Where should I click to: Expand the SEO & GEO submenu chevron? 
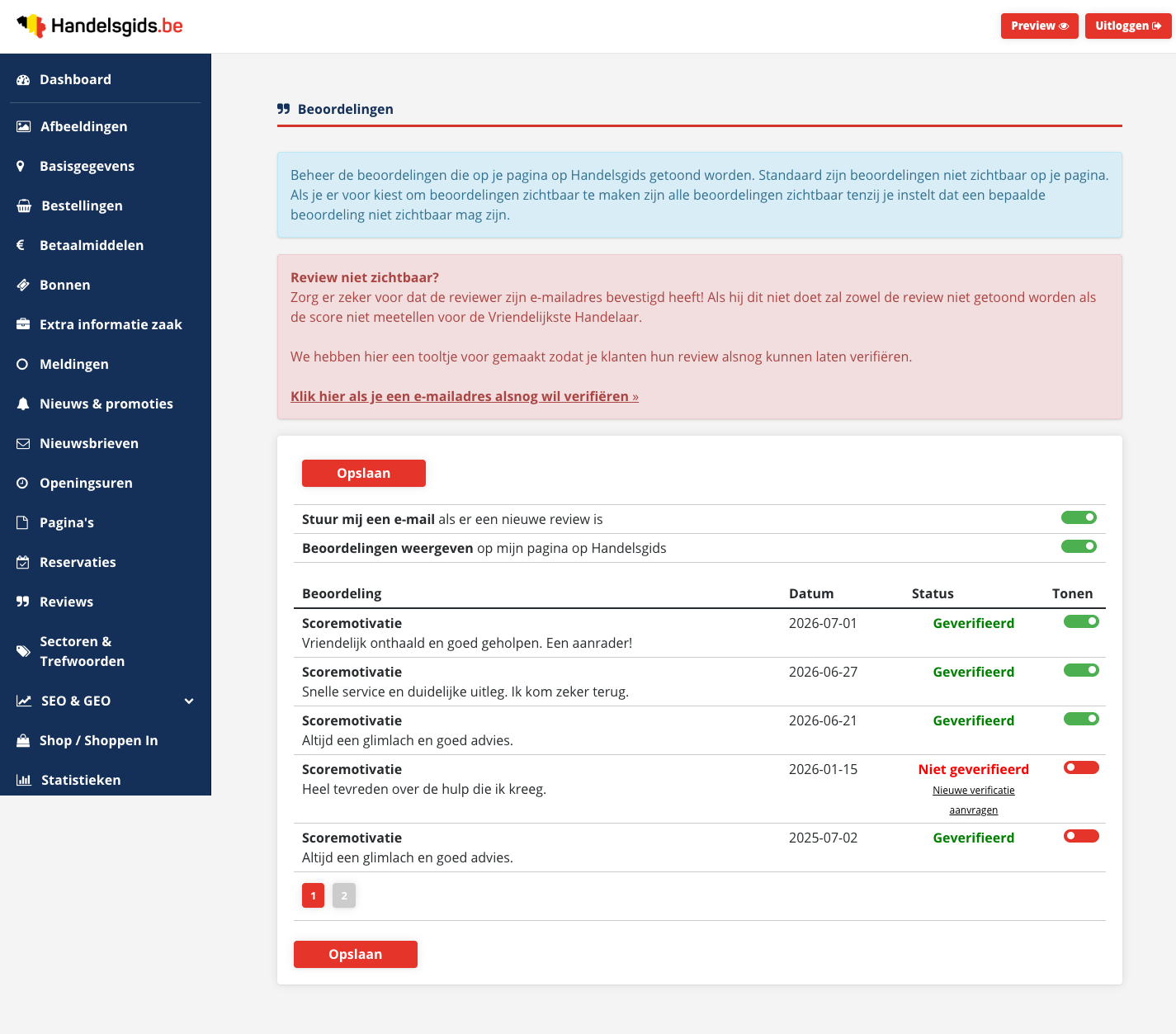189,701
